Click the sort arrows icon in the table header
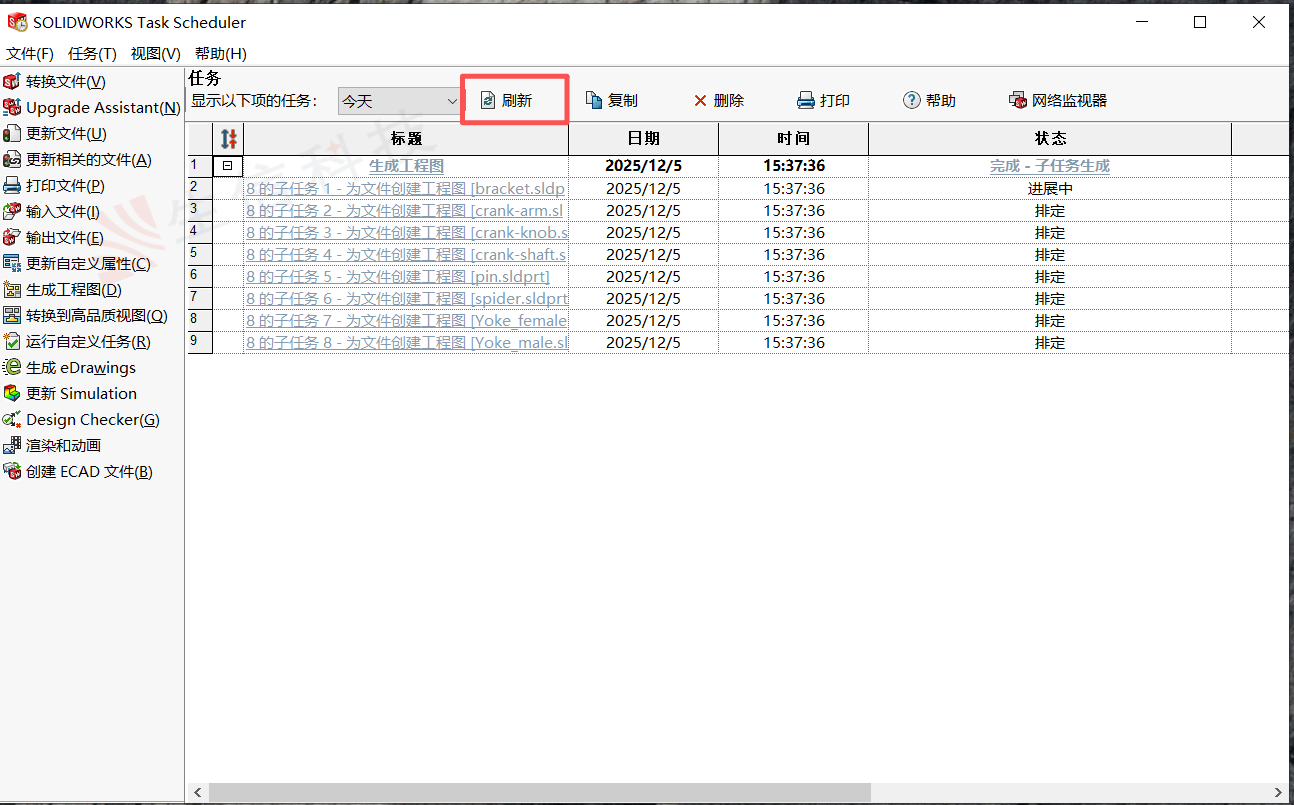Viewport: 1294px width, 805px height. click(x=229, y=139)
